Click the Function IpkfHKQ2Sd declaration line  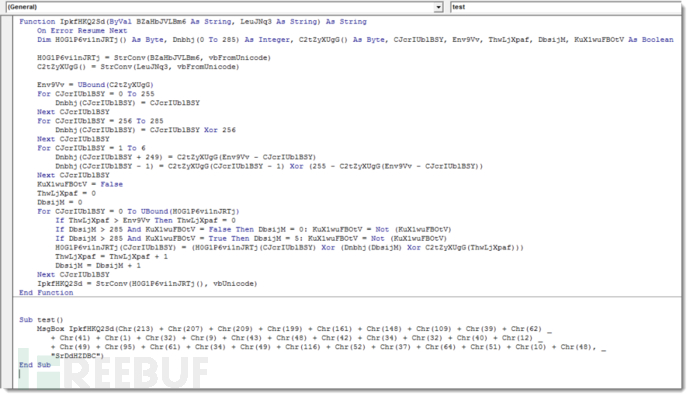pos(193,22)
